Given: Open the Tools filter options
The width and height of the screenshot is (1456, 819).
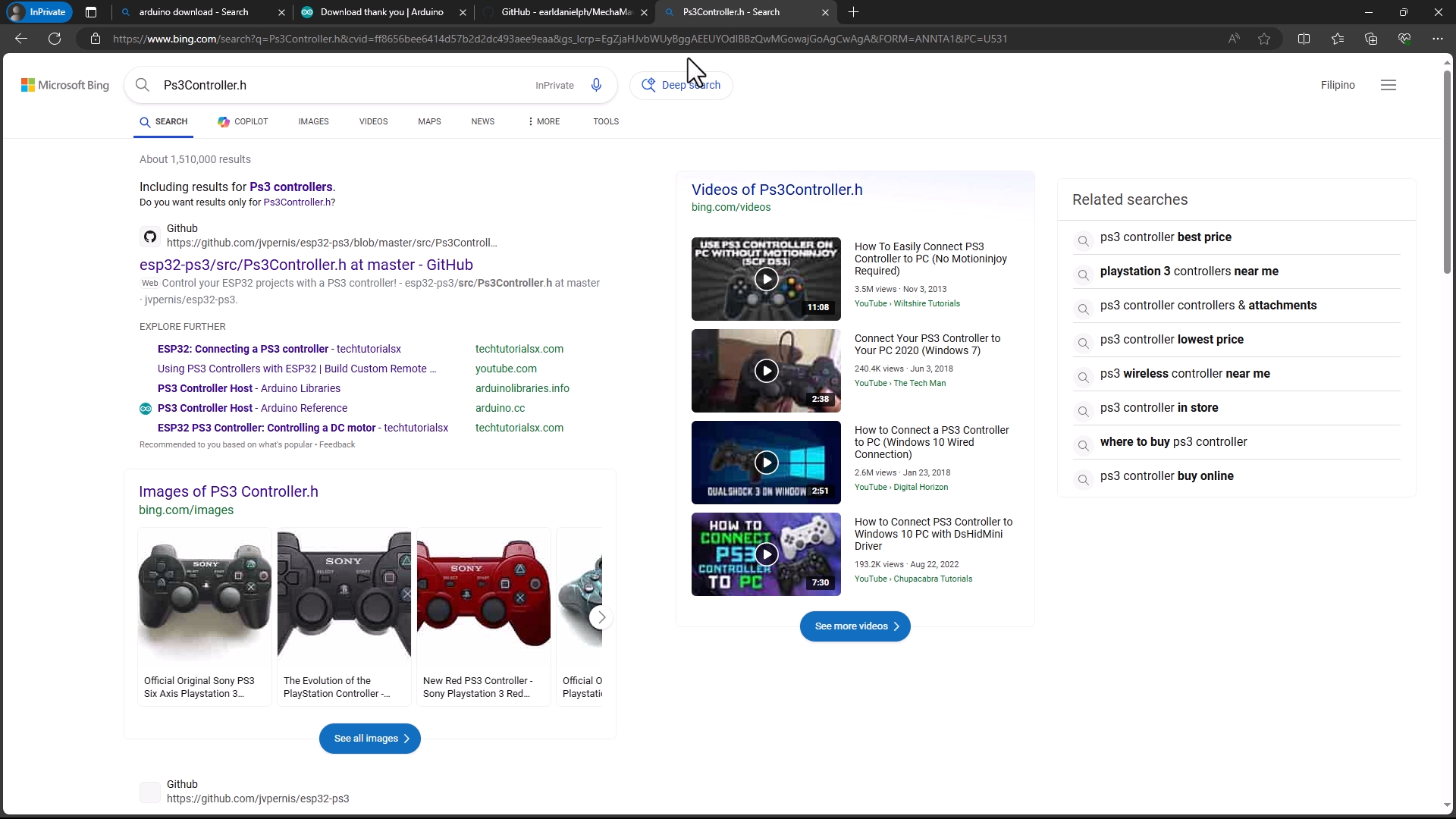Looking at the screenshot, I should (x=606, y=121).
